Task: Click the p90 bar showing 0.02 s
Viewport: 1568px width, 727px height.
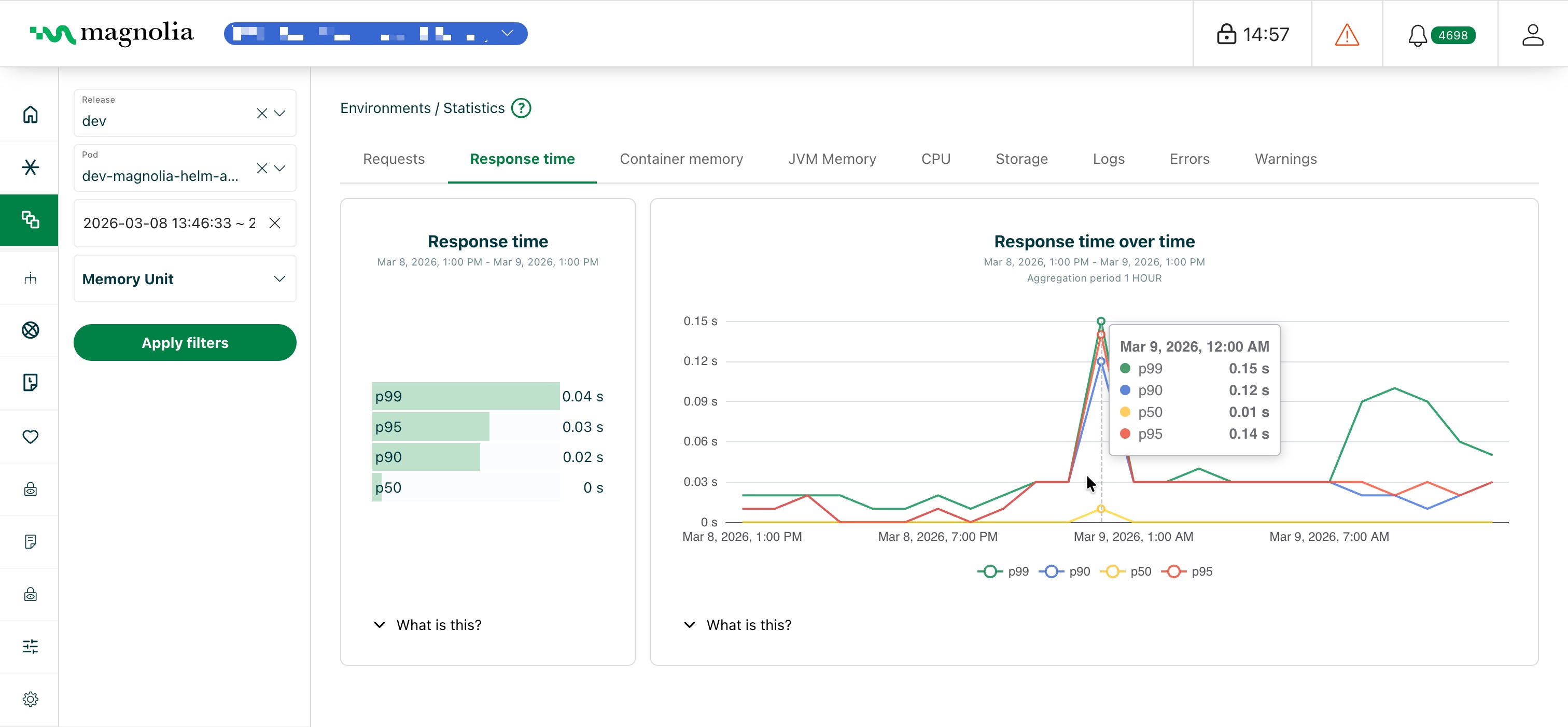Action: click(426, 457)
